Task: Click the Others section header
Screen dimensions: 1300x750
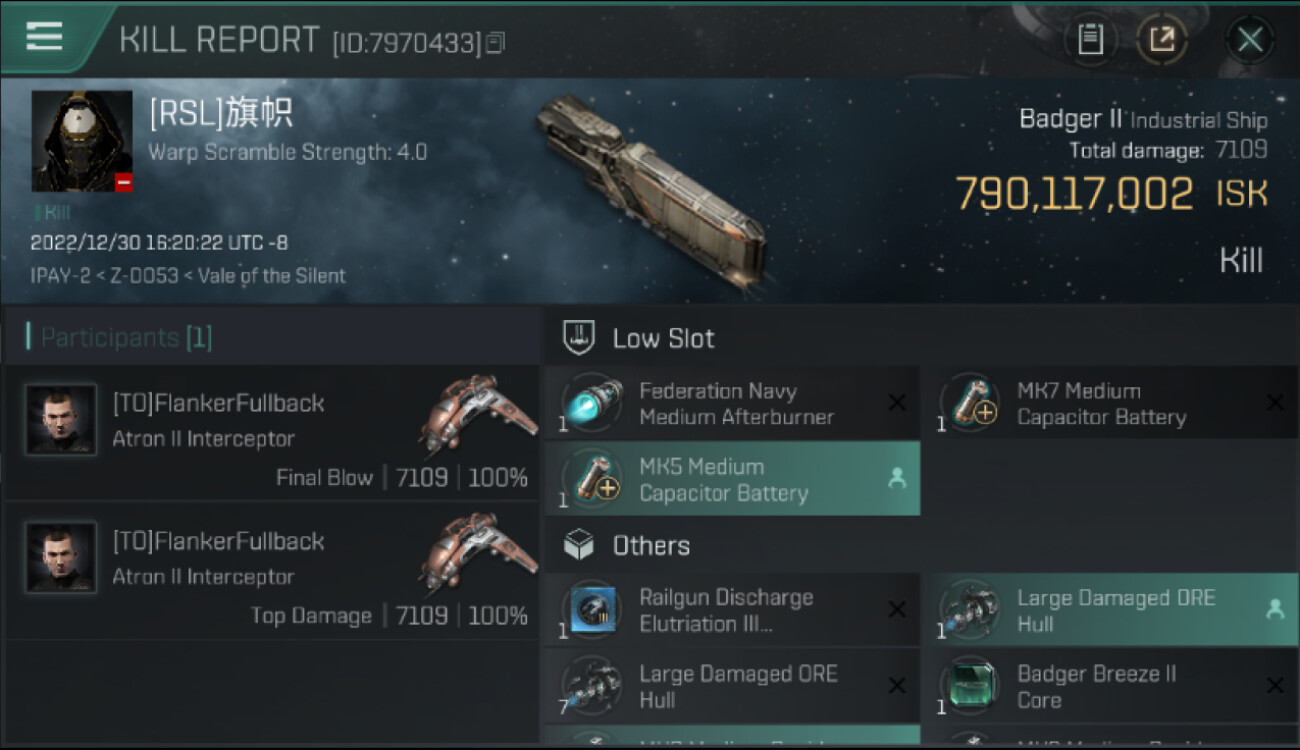Action: click(650, 546)
